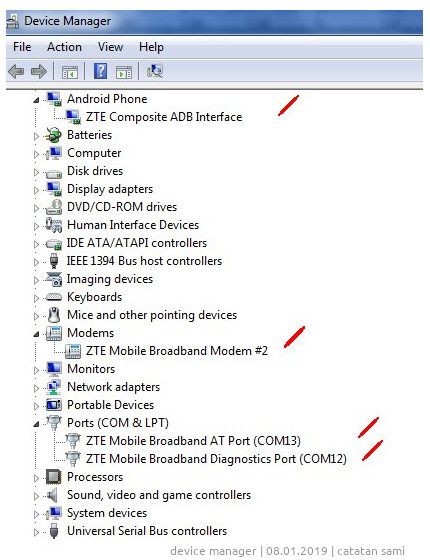
Task: Expand the Batteries category
Action: pyautogui.click(x=36, y=136)
